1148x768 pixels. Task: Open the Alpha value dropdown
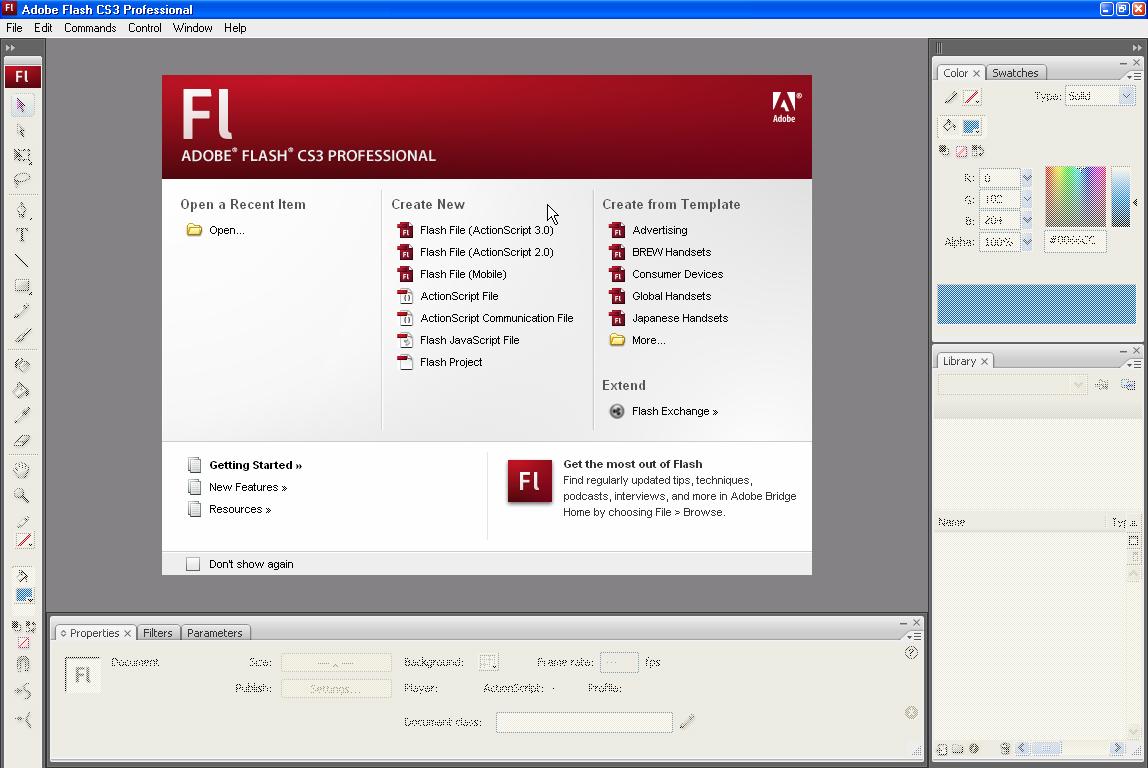coord(1027,240)
